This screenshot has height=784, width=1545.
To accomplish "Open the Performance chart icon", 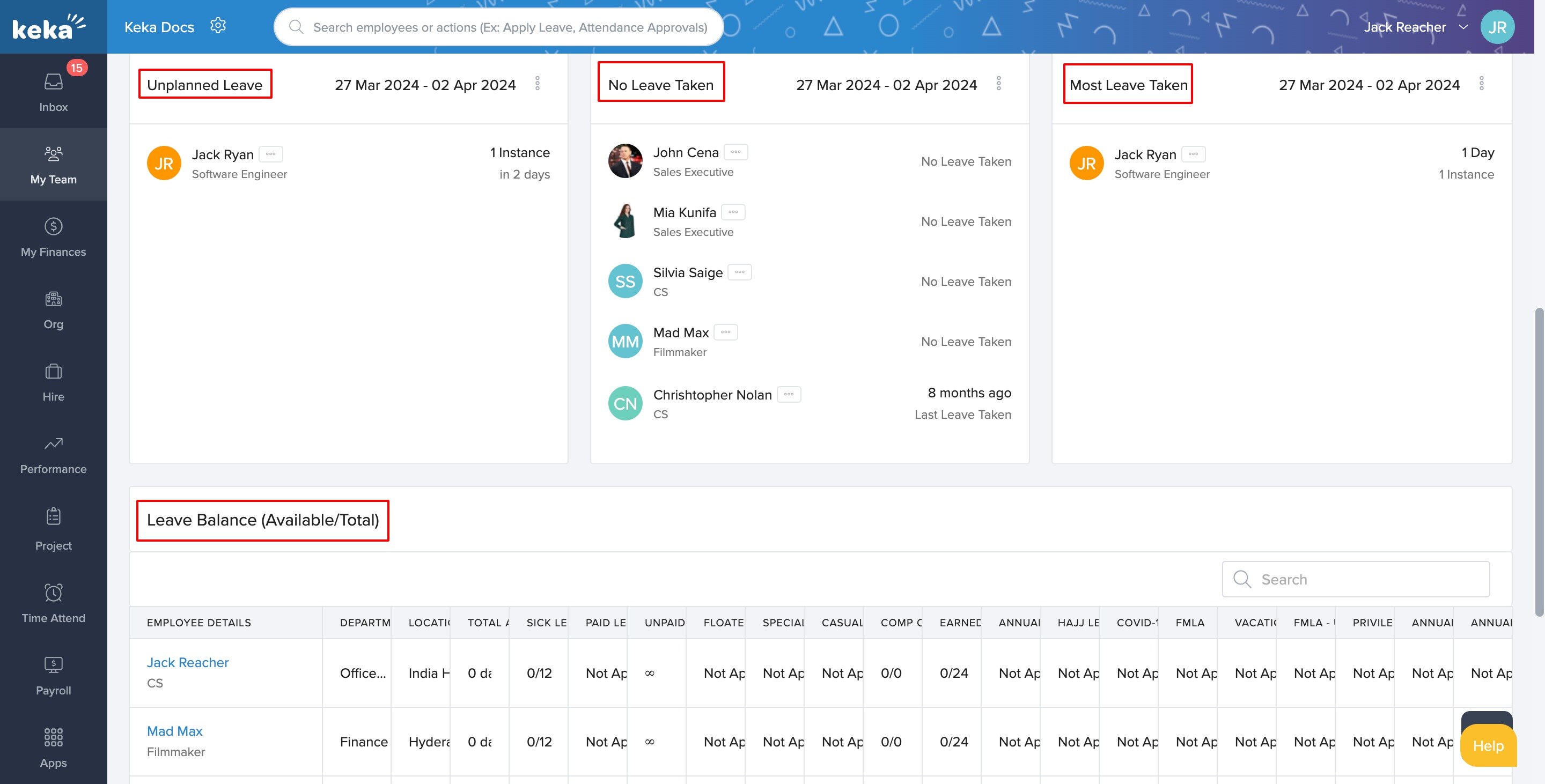I will tap(54, 444).
